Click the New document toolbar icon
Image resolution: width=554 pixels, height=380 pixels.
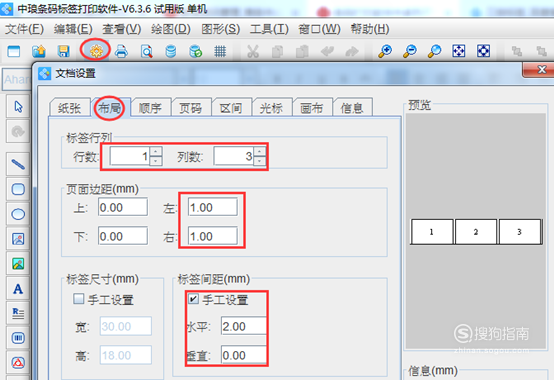14,52
